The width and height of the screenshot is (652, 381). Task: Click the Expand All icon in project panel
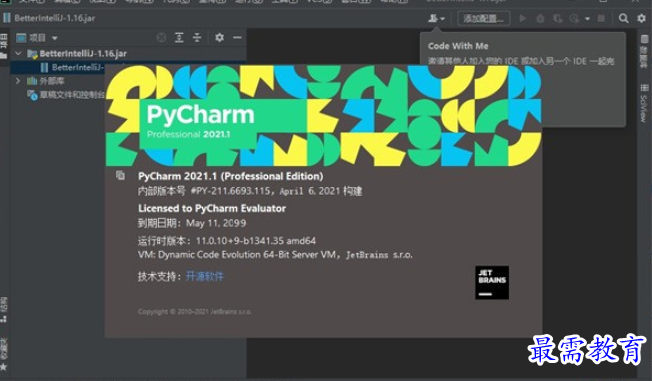pyautogui.click(x=179, y=38)
